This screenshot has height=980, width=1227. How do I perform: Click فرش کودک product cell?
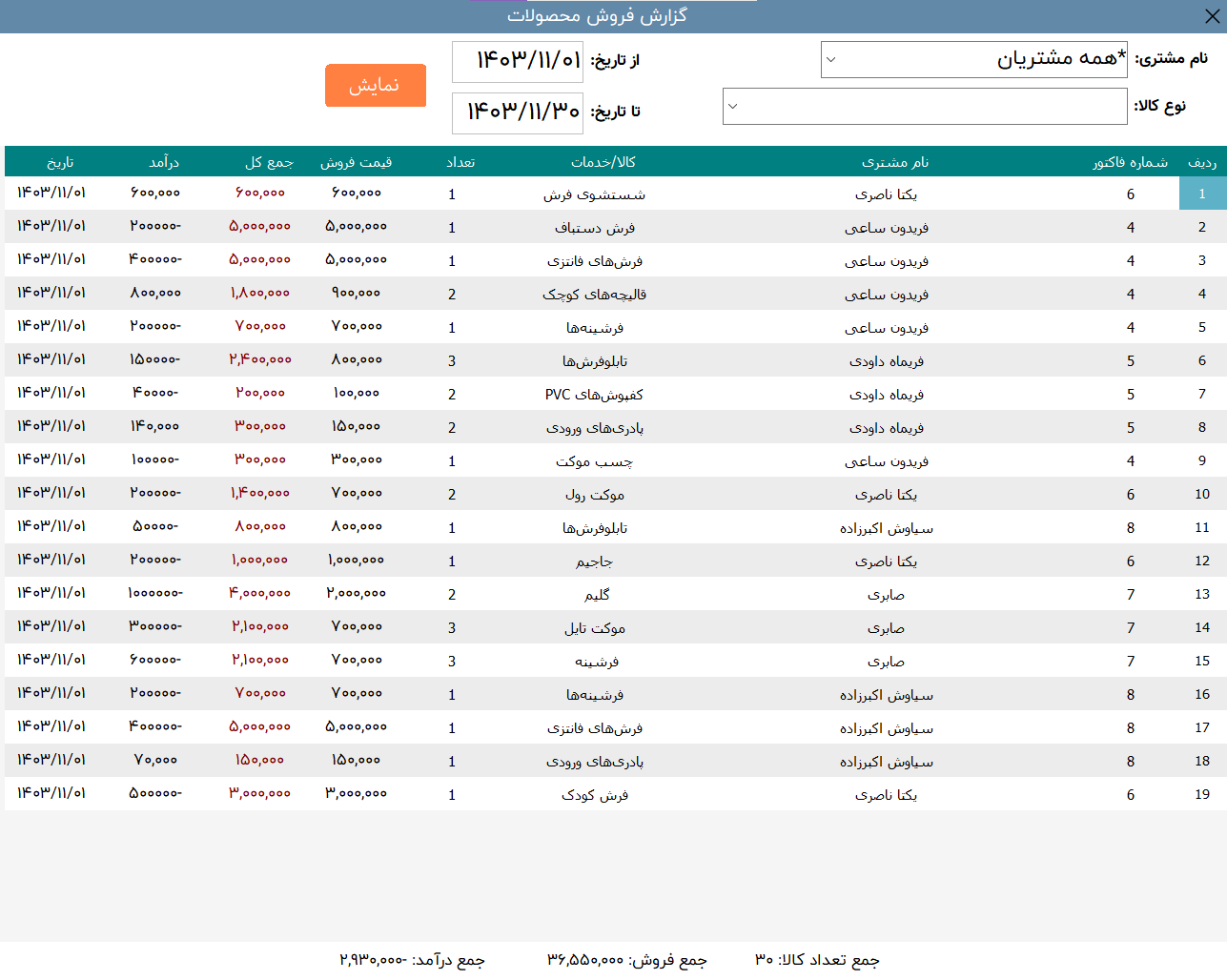[594, 795]
